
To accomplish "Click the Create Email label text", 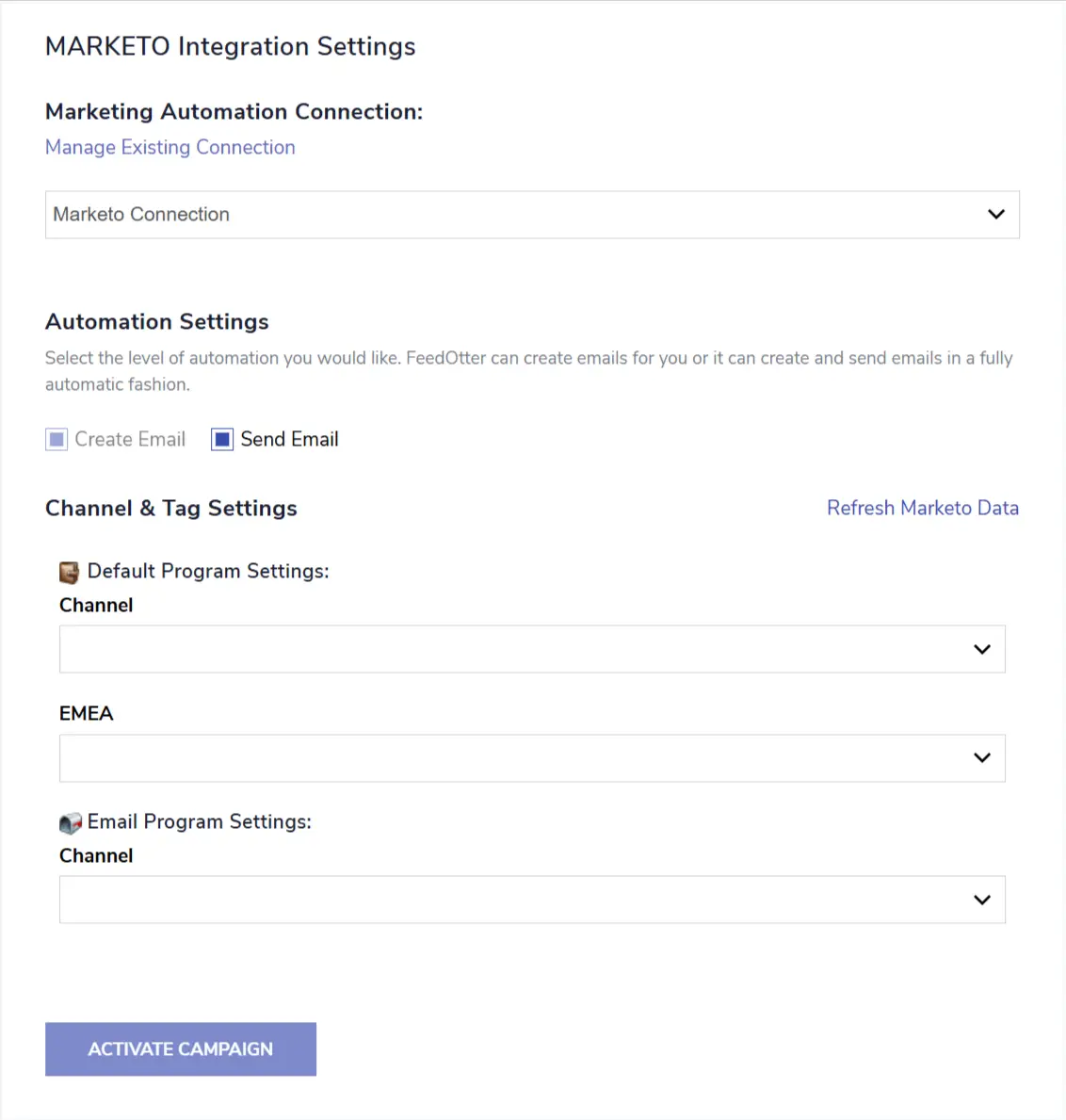I will (x=130, y=440).
